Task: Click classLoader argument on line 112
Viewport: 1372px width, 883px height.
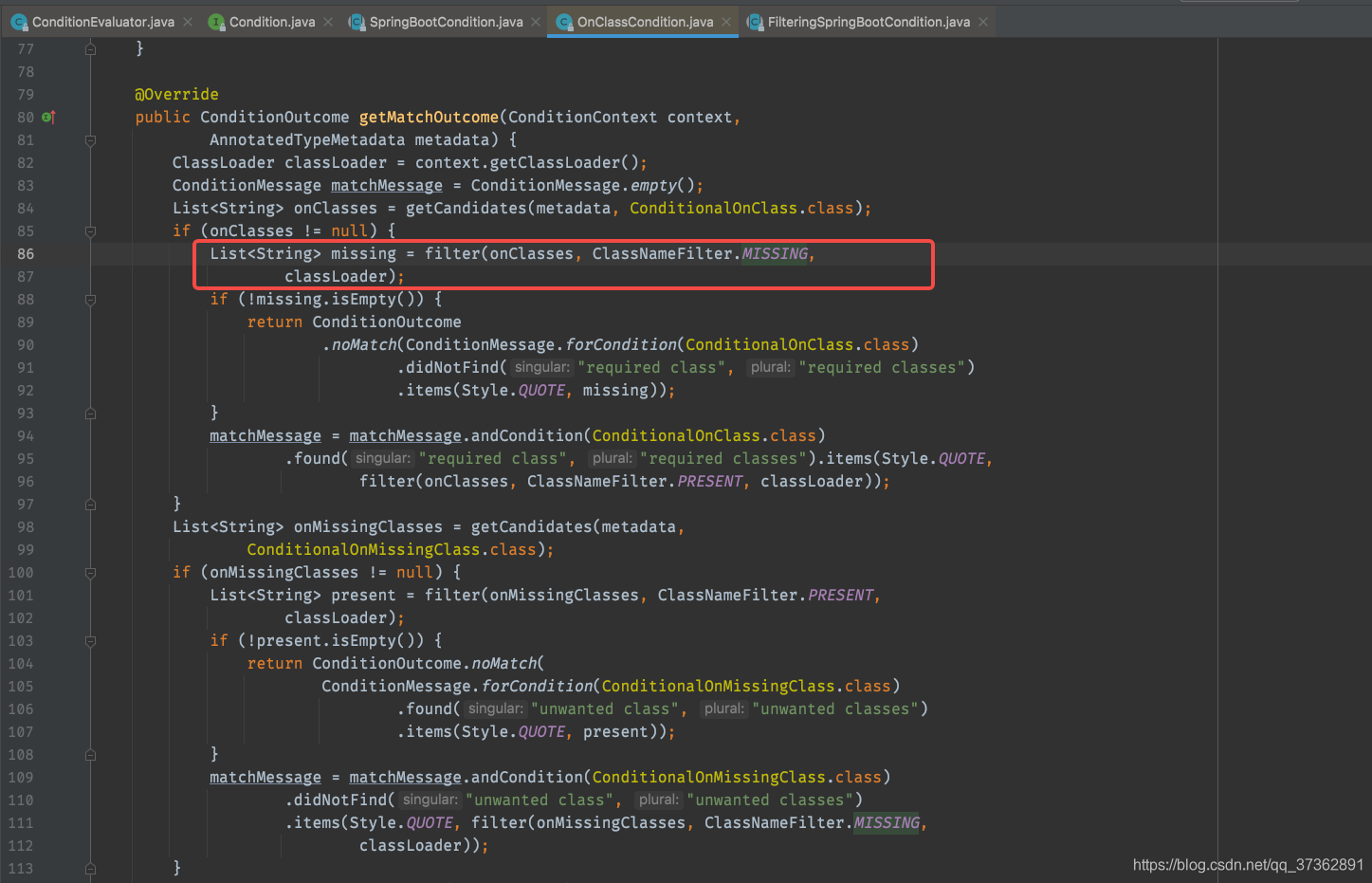Action: 411,845
